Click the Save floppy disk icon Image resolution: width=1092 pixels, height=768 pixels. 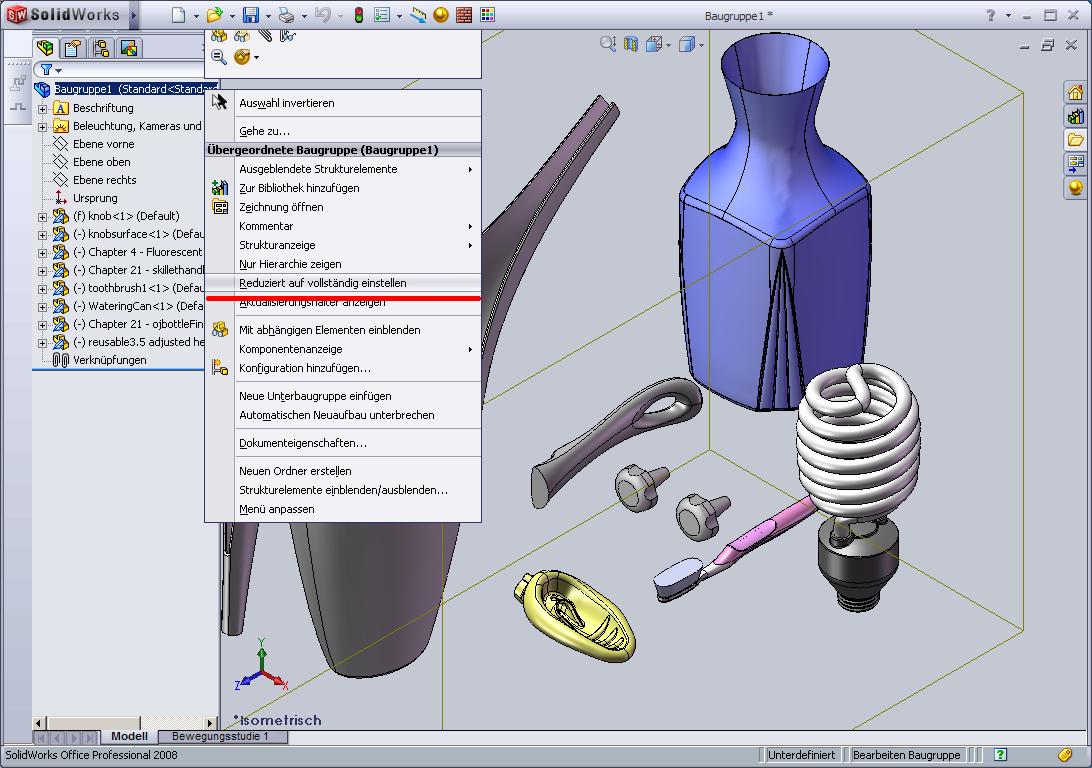click(x=250, y=15)
